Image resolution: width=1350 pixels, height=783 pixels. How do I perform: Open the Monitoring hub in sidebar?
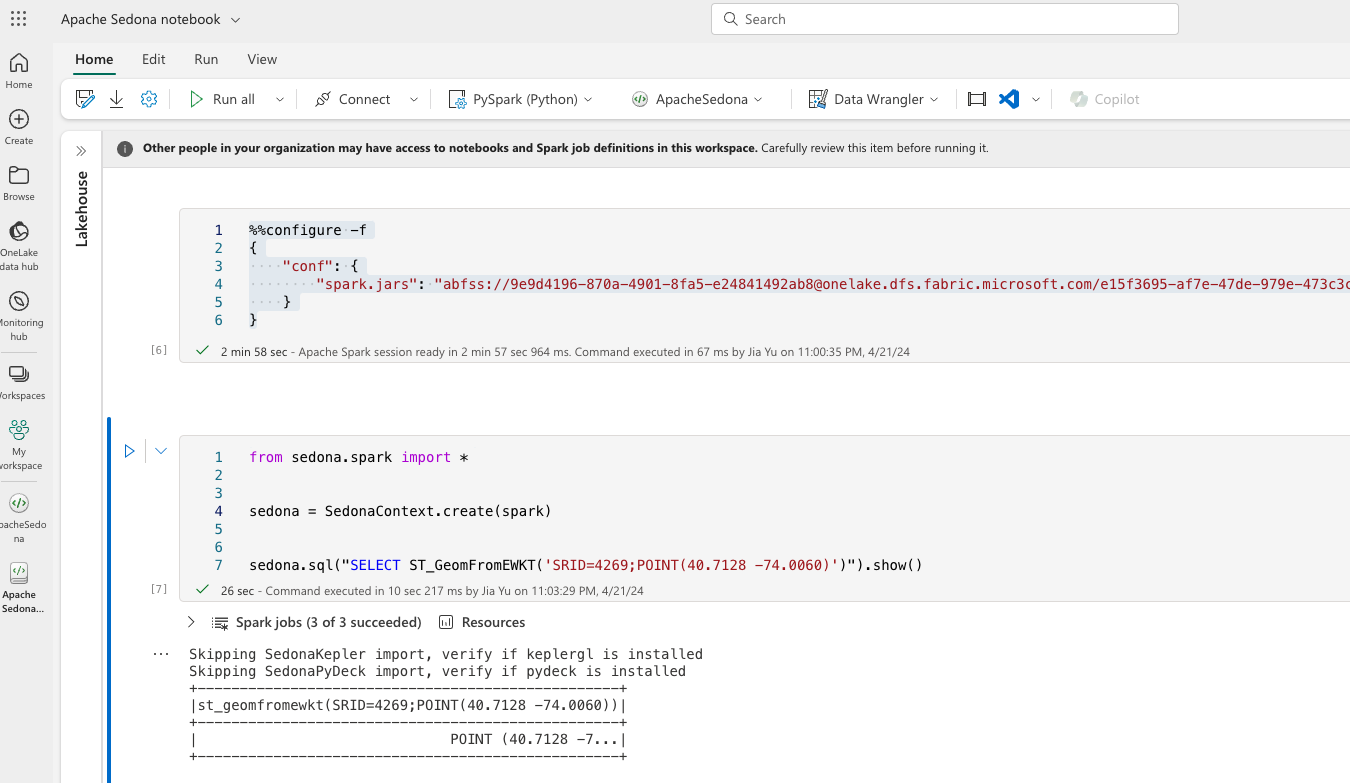(x=19, y=314)
